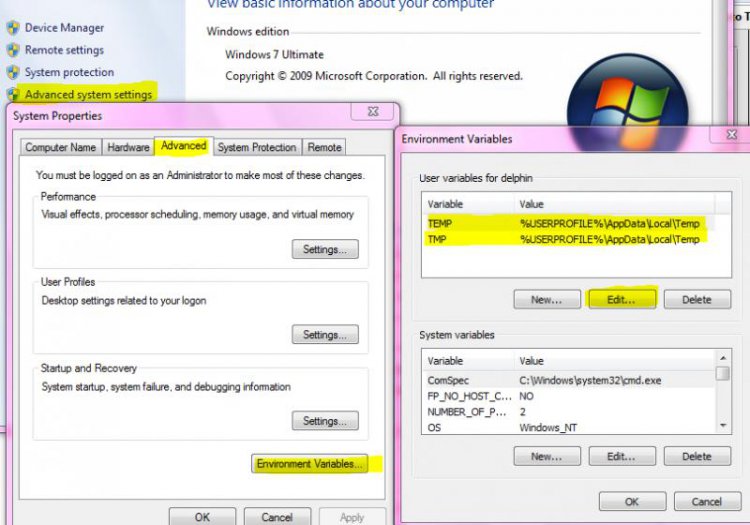Screen dimensions: 750x525
Task: Click Cancel in System Properties
Action: (x=277, y=517)
